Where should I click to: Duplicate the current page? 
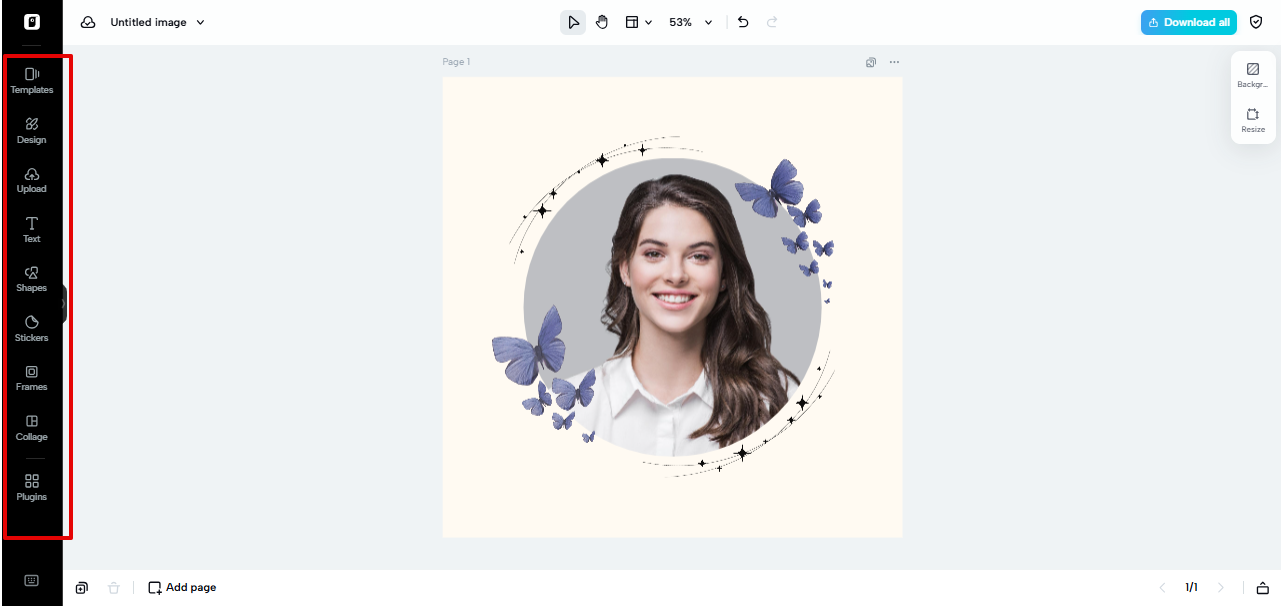pyautogui.click(x=81, y=587)
